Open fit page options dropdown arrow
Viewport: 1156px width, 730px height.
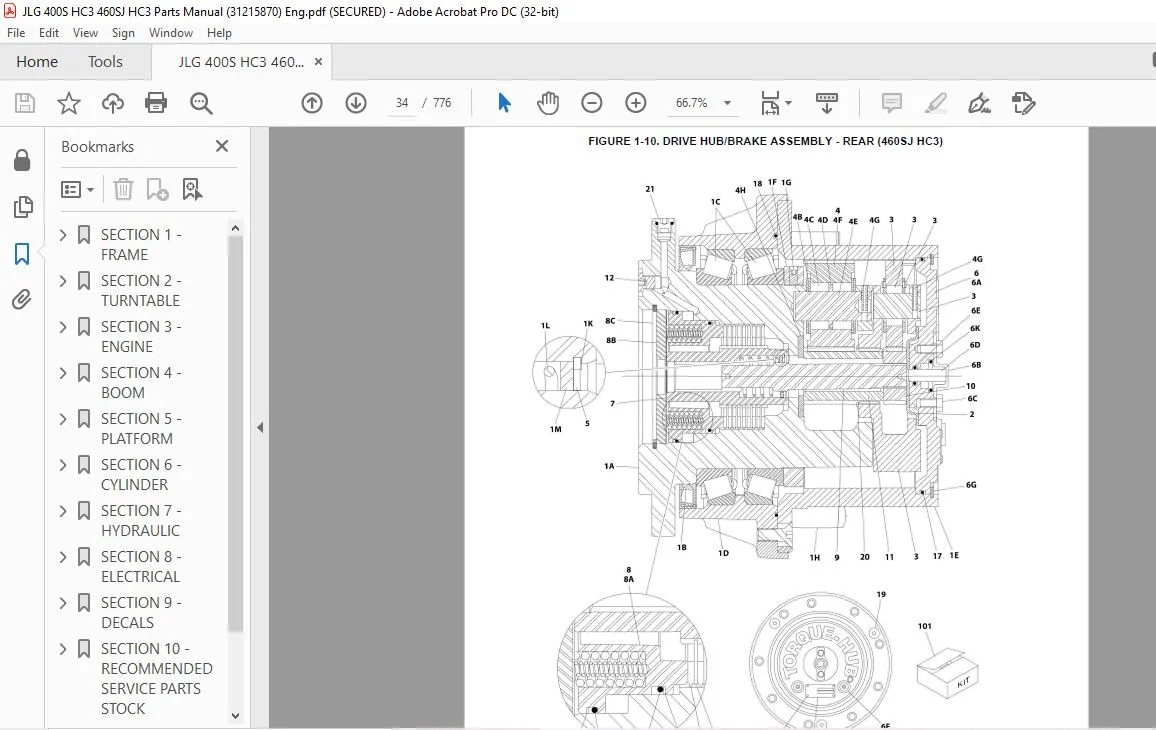pos(788,102)
